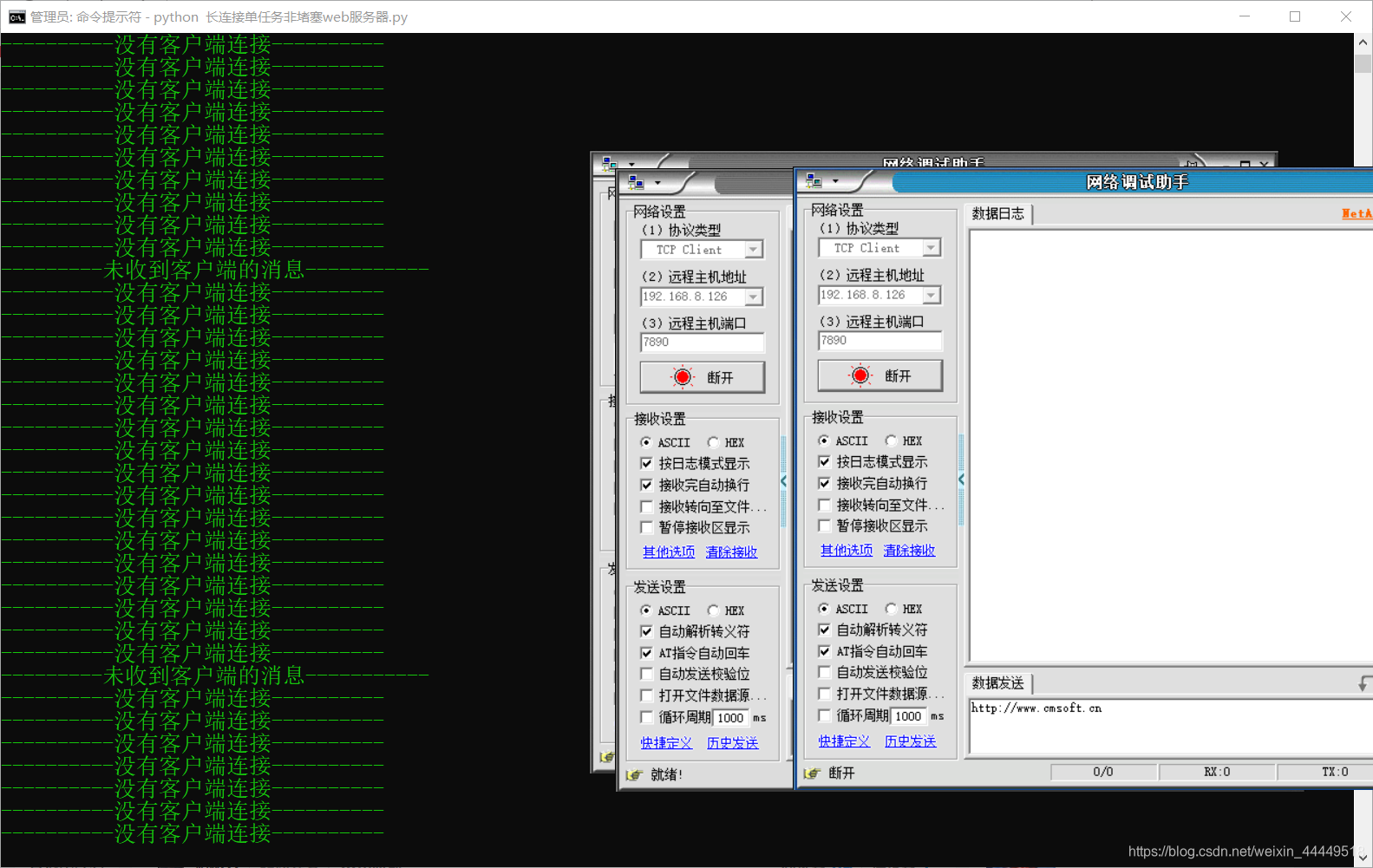Focus the 1000 ms cycle field in the front window
This screenshot has height=868, width=1373.
pos(908,715)
